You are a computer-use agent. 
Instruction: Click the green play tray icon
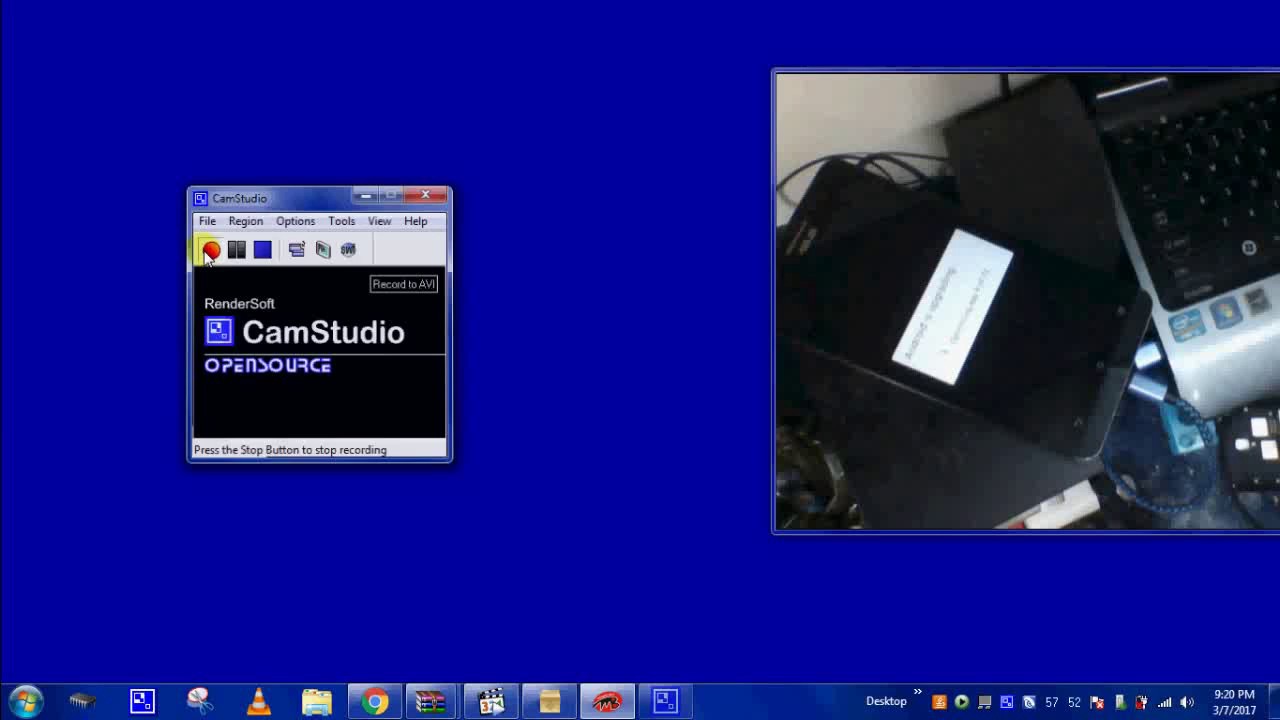(x=961, y=702)
